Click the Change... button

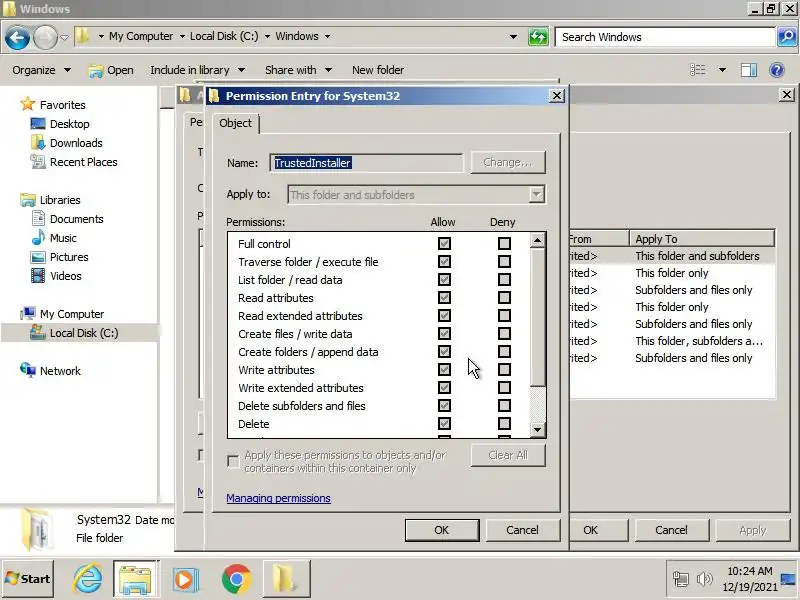click(x=508, y=162)
